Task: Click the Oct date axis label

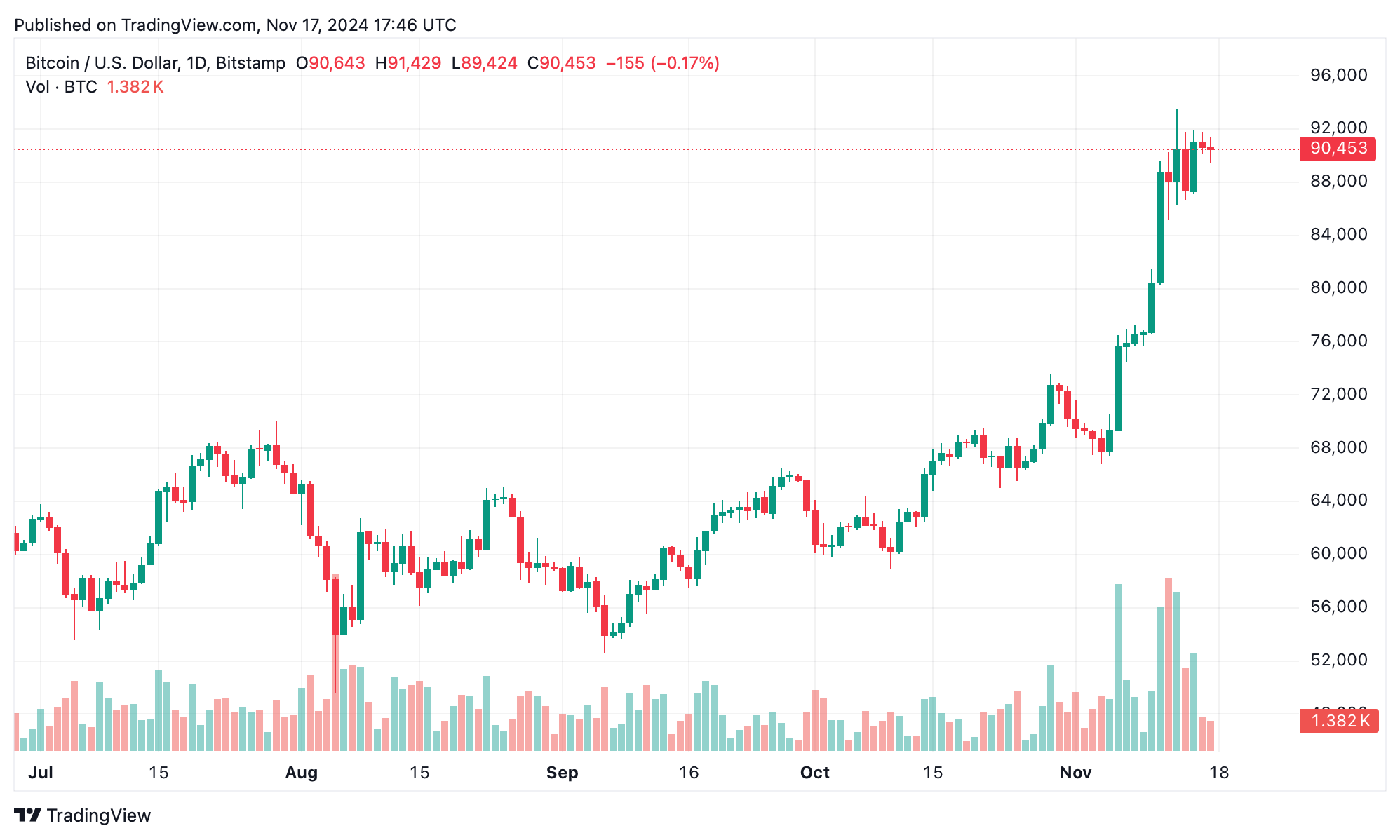Action: click(x=815, y=773)
